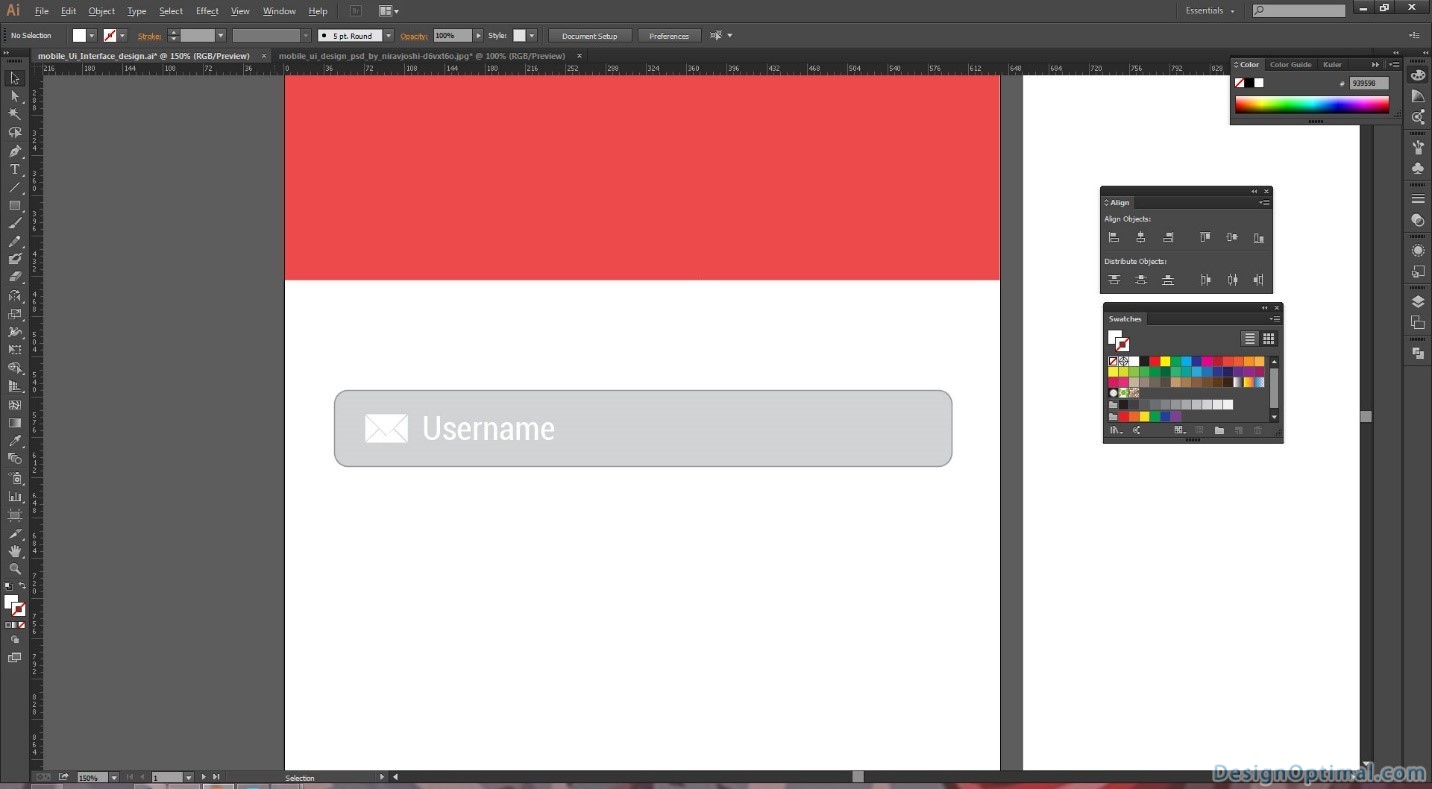This screenshot has height=789, width=1432.
Task: Open the File menu
Action: point(42,11)
